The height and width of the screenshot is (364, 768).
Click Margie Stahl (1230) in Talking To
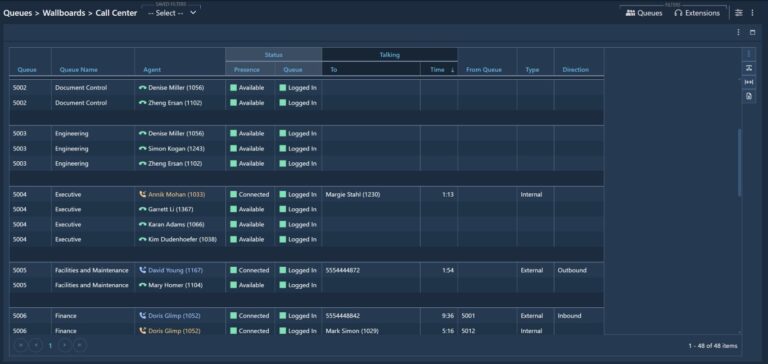click(x=353, y=194)
